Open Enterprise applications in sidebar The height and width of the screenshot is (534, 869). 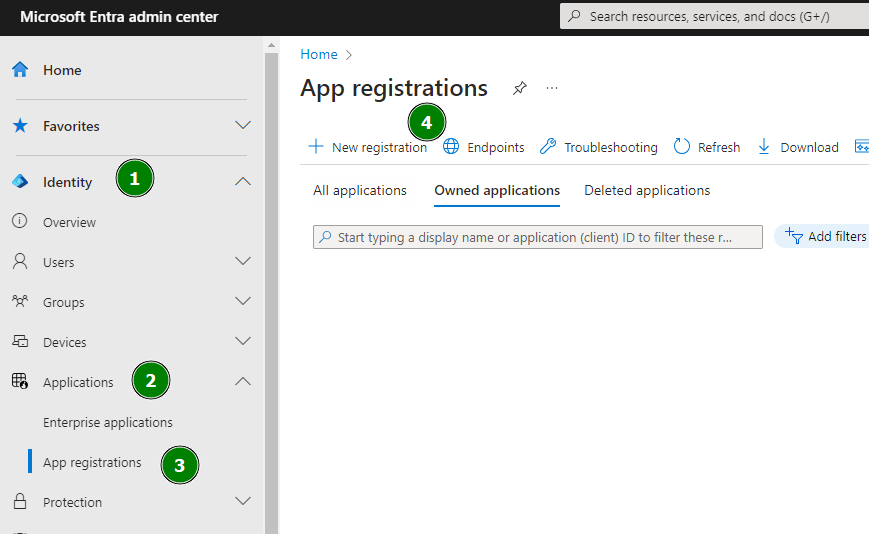(x=108, y=422)
